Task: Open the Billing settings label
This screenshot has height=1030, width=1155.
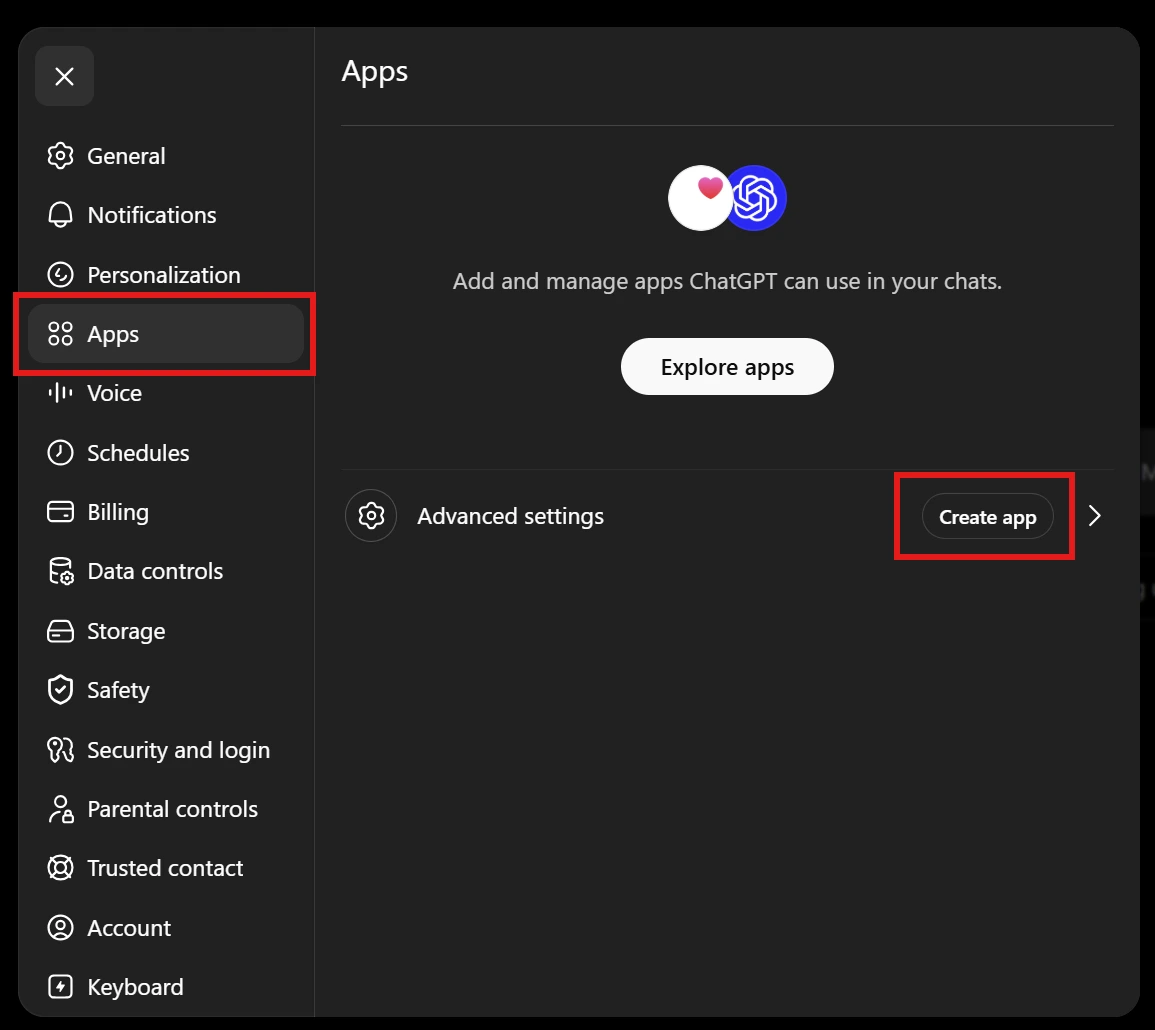Action: 118,512
